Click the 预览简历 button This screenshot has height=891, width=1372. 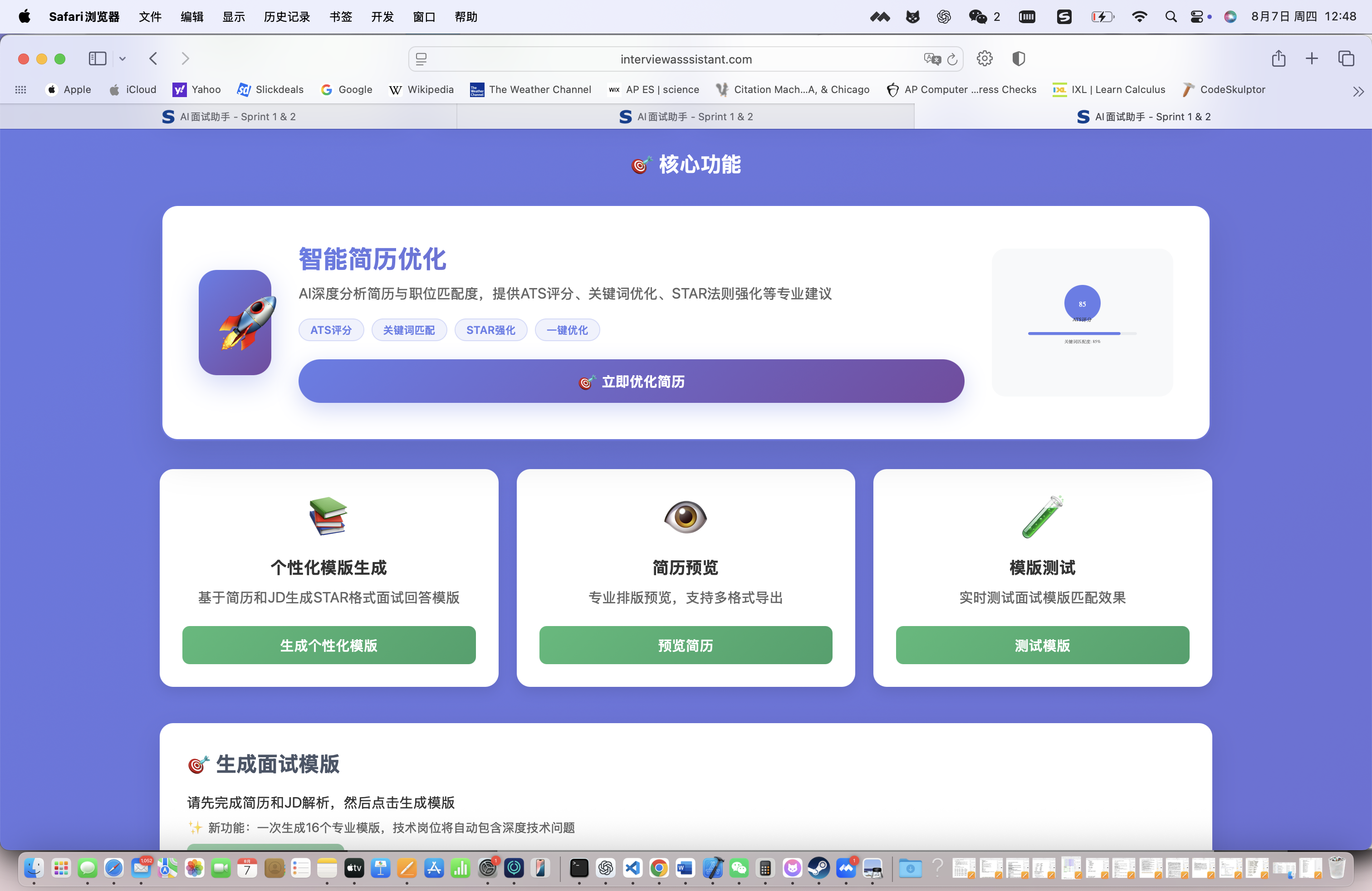(686, 646)
